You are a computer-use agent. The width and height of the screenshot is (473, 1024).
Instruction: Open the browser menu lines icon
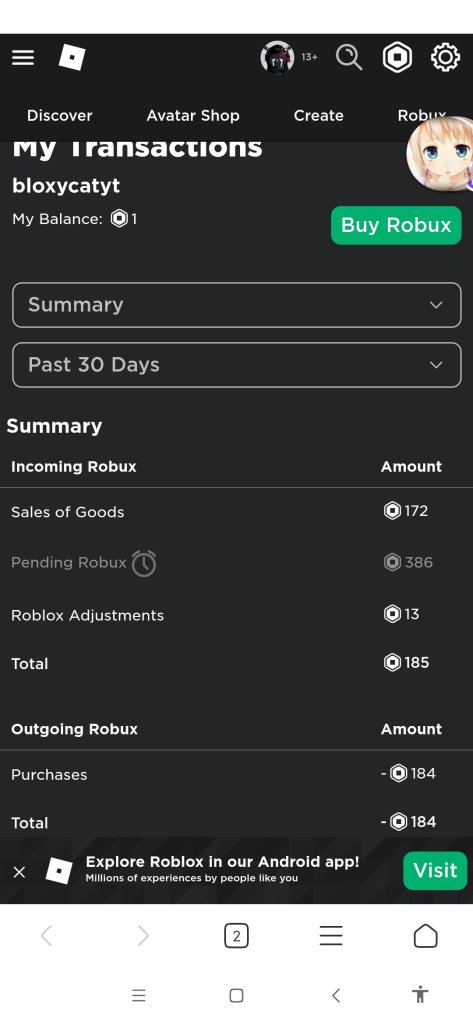tap(331, 936)
